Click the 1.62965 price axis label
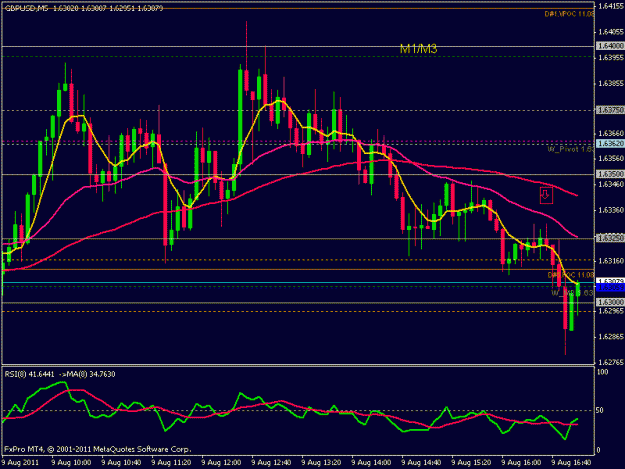The height and width of the screenshot is (469, 625). [x=611, y=311]
